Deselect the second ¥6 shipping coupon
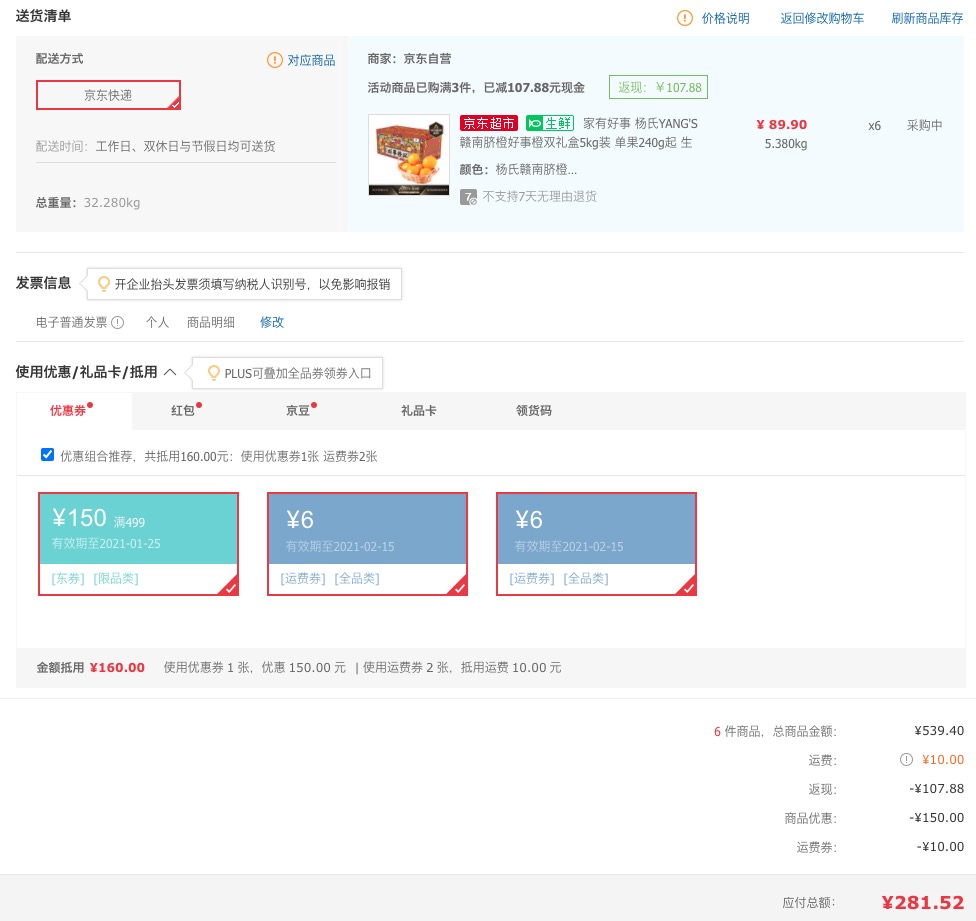Screen dimensions: 976x921 pos(596,544)
